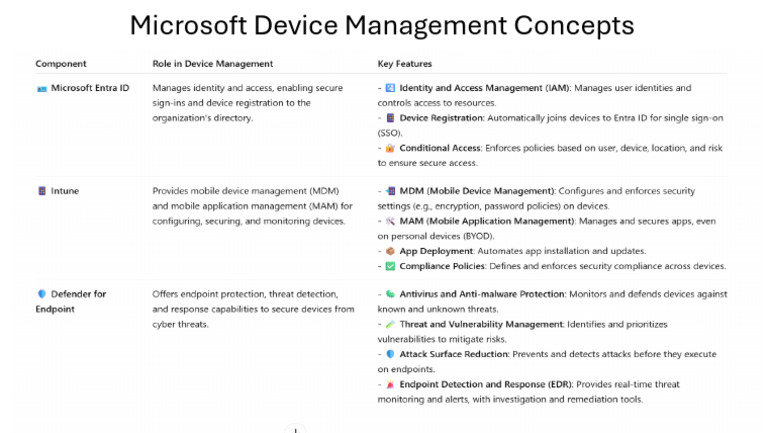Click the Device Registration feature label
Screen dimensions: 768x433
pyautogui.click(x=442, y=118)
